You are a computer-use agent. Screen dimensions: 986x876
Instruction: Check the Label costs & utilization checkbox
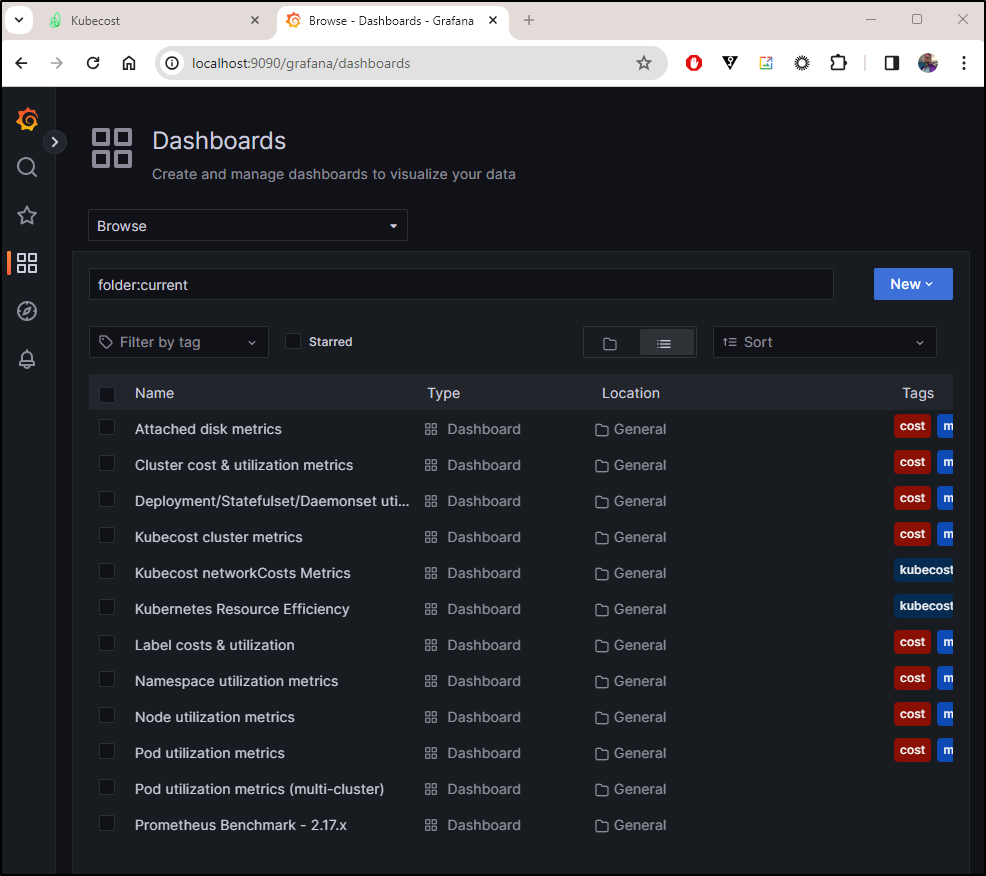coord(107,643)
